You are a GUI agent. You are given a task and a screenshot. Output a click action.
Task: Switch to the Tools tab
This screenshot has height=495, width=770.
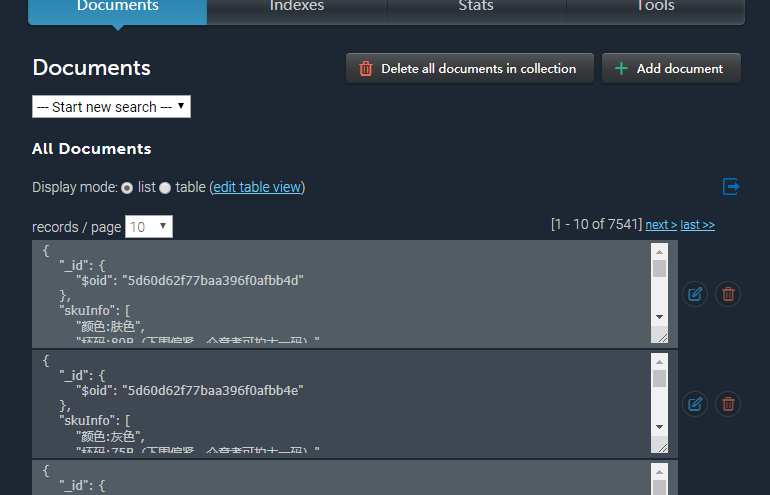click(x=656, y=11)
